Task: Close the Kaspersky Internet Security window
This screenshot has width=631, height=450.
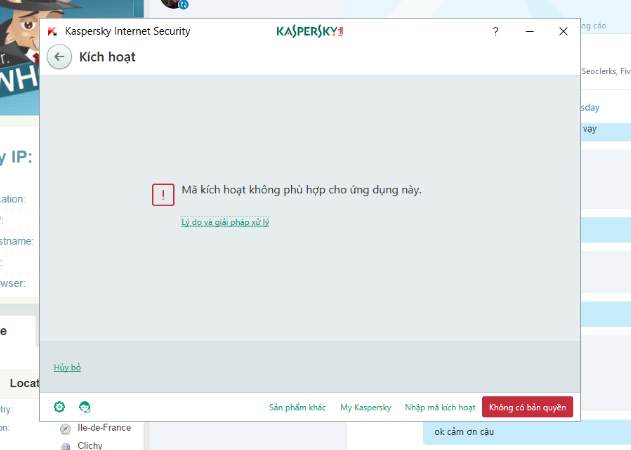Action: click(563, 31)
